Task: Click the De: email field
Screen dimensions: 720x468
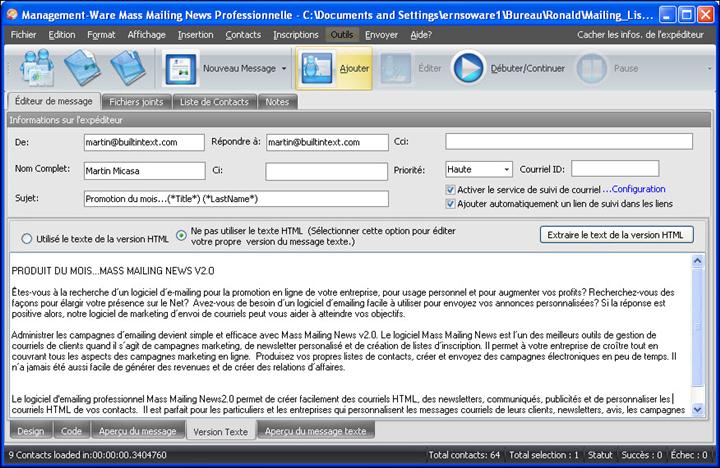Action: (x=144, y=142)
